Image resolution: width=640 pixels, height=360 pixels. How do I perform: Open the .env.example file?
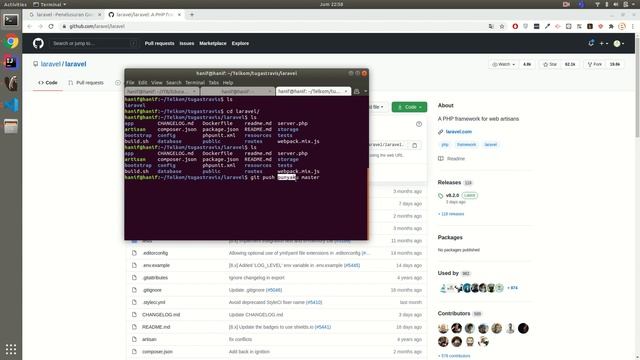[x=156, y=265]
